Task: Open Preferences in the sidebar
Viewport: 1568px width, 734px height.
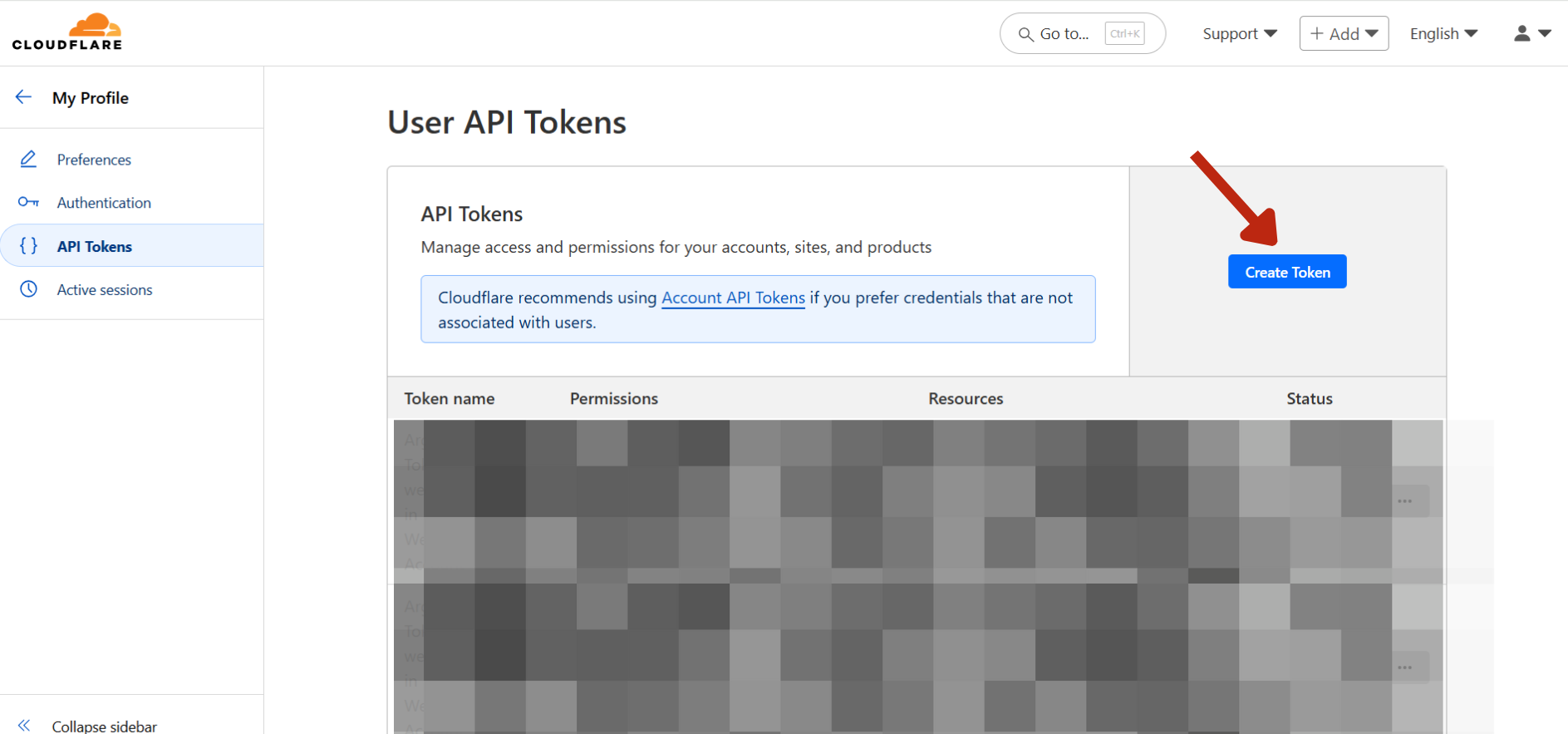Action: (x=94, y=160)
